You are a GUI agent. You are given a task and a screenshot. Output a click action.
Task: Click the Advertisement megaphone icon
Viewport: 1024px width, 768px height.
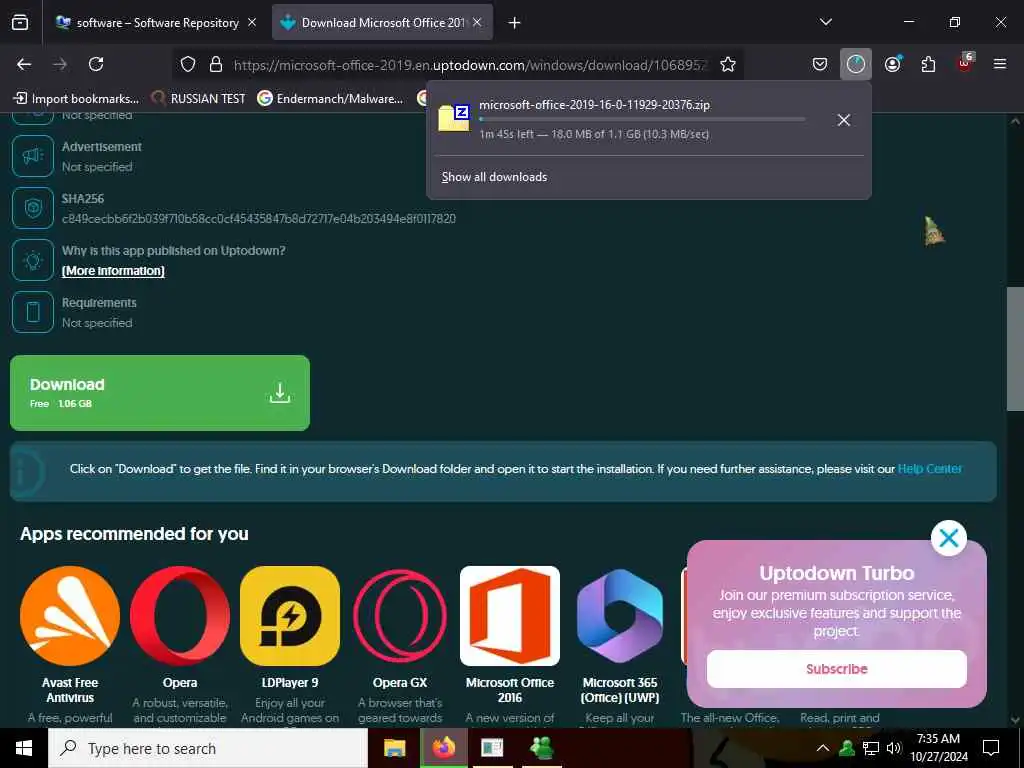click(x=33, y=156)
